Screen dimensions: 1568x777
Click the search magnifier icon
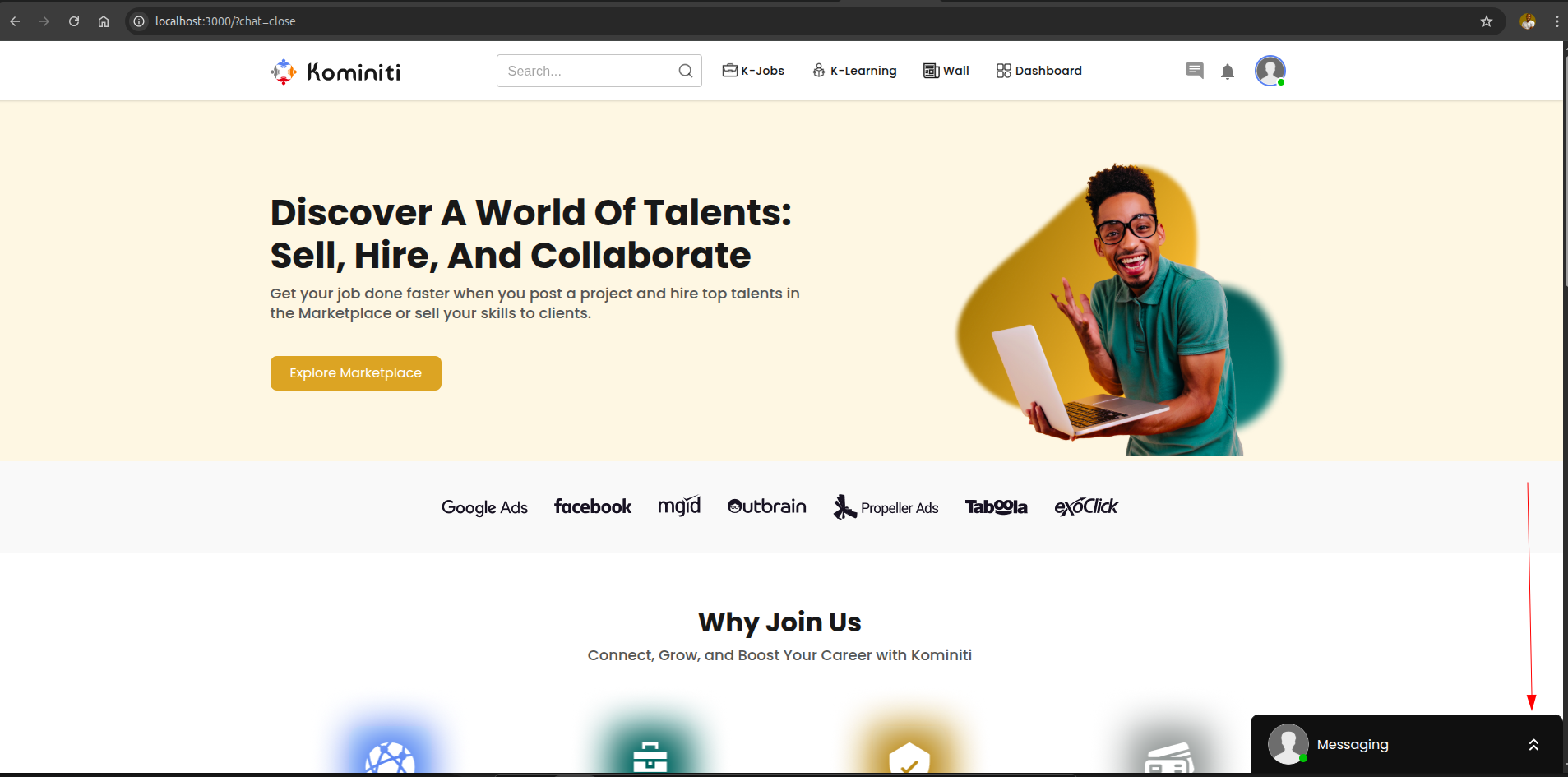[686, 71]
